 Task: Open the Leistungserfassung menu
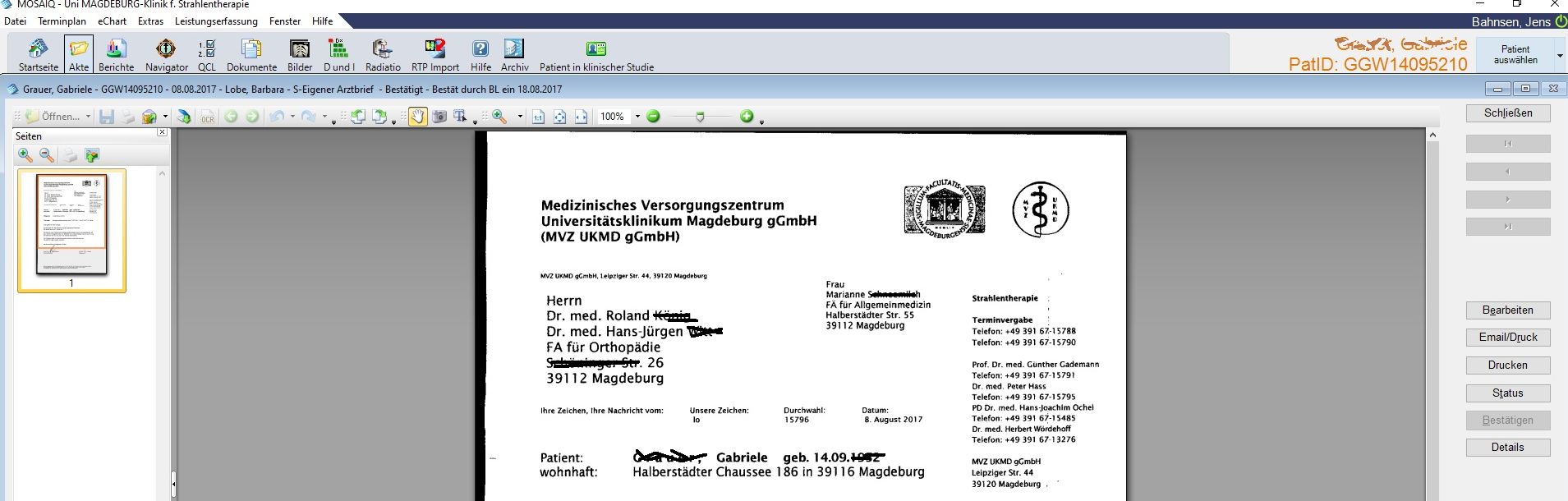(216, 21)
